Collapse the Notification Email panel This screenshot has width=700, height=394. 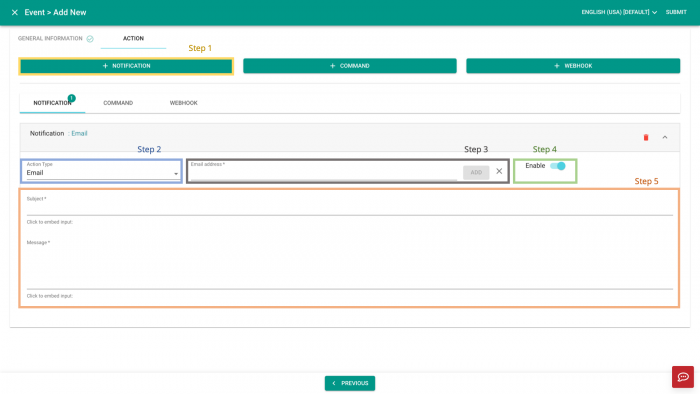click(665, 137)
